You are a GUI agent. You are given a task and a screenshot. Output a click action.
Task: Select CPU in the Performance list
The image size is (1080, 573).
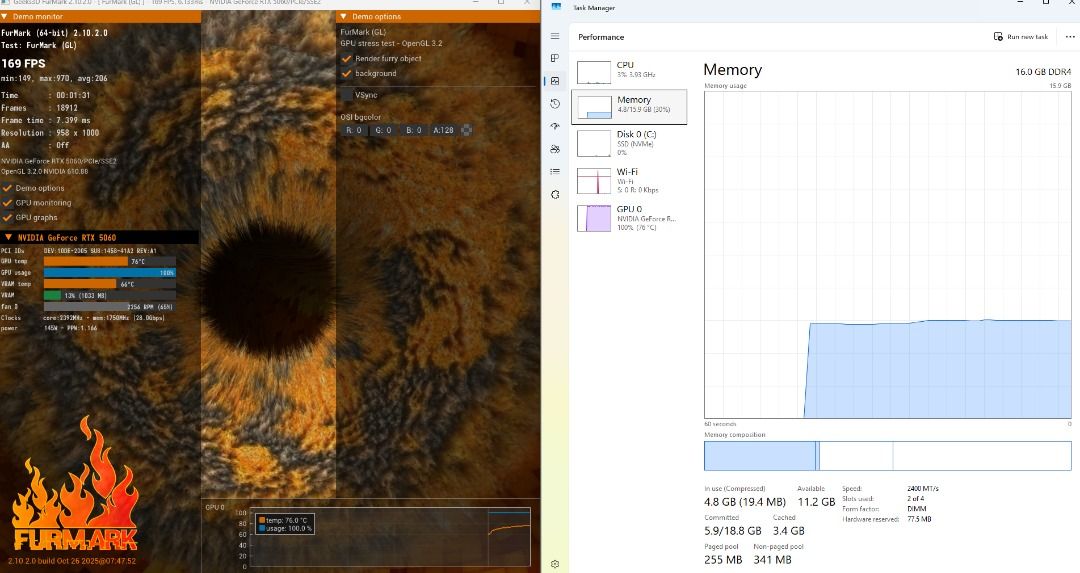629,70
